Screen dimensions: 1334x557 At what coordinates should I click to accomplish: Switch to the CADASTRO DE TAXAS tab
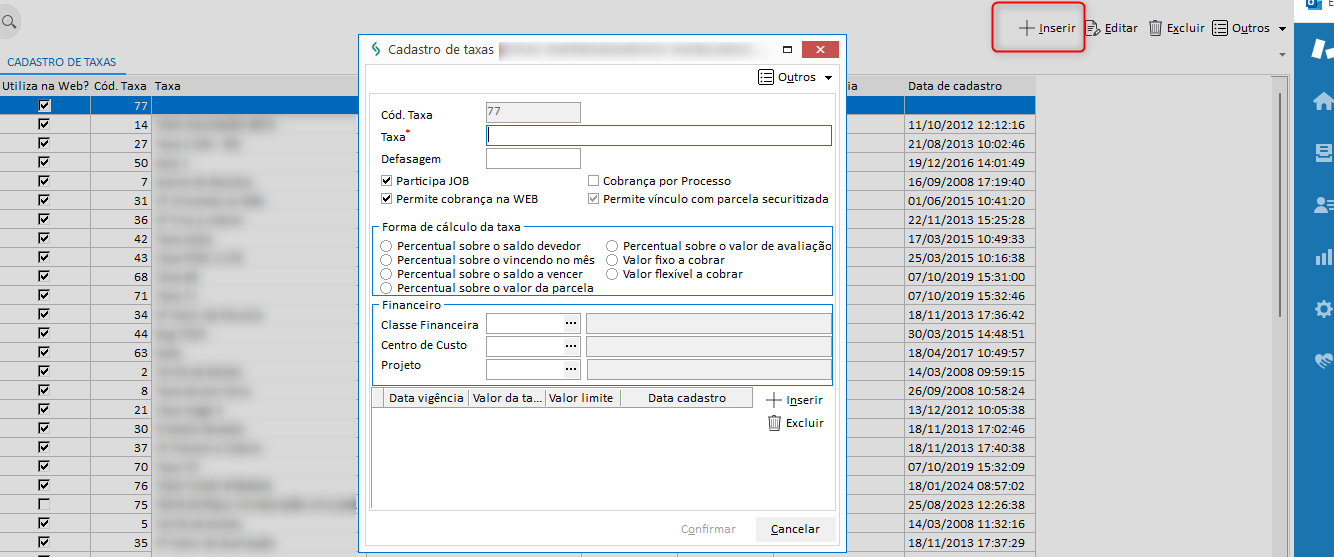pyautogui.click(x=62, y=62)
